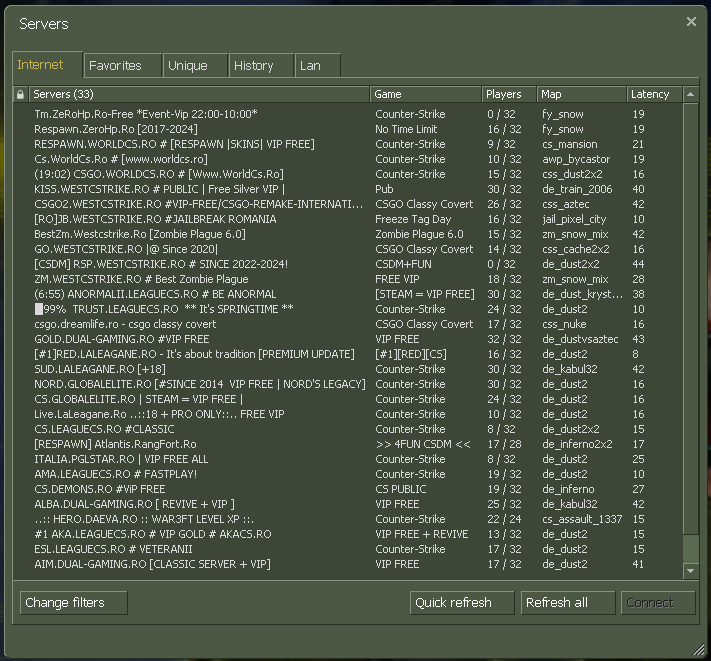This screenshot has width=711, height=661.
Task: Select HERO.DAEVA.RO WAR3FT LEVEL XP server
Action: (x=348, y=519)
